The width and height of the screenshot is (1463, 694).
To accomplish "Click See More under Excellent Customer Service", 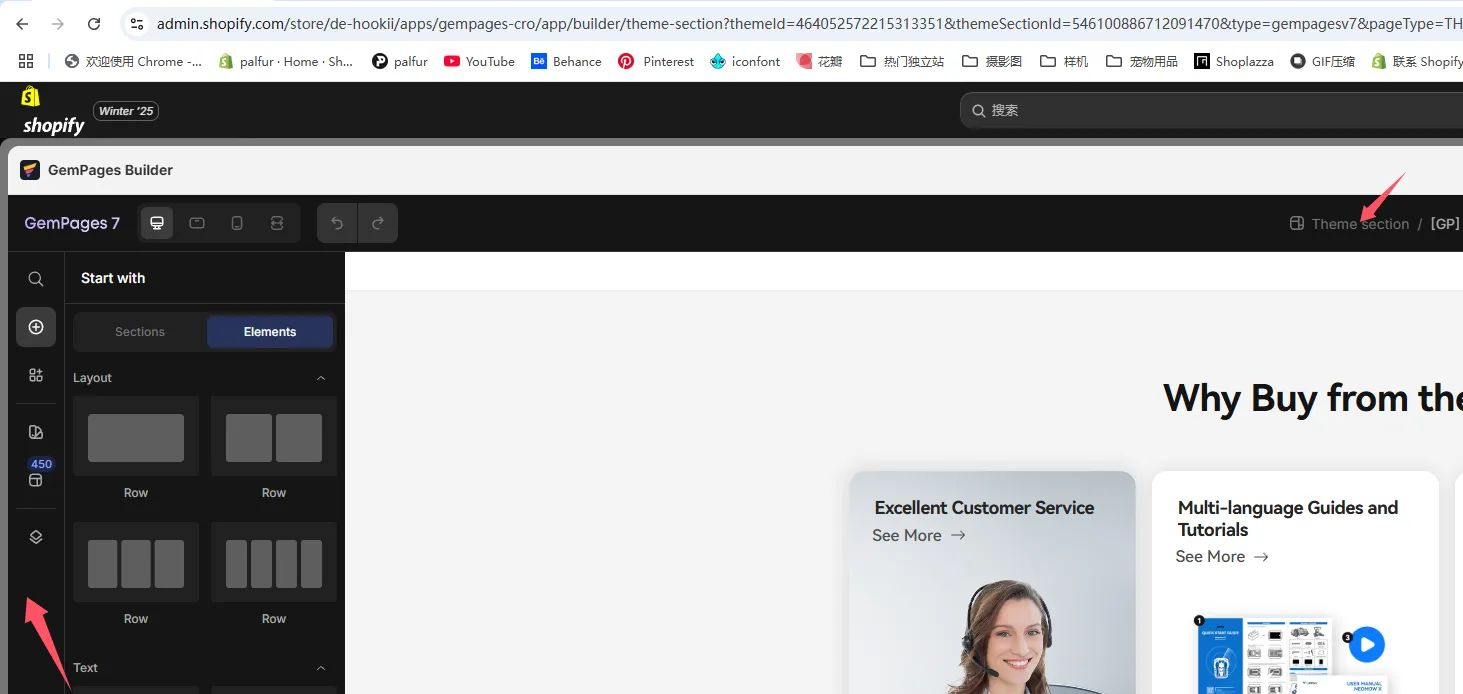I will point(919,535).
